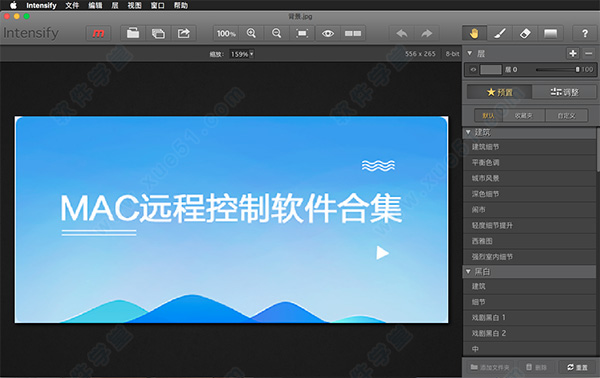Toggle the eye preview original button
This screenshot has width=600, height=378.
click(328, 34)
